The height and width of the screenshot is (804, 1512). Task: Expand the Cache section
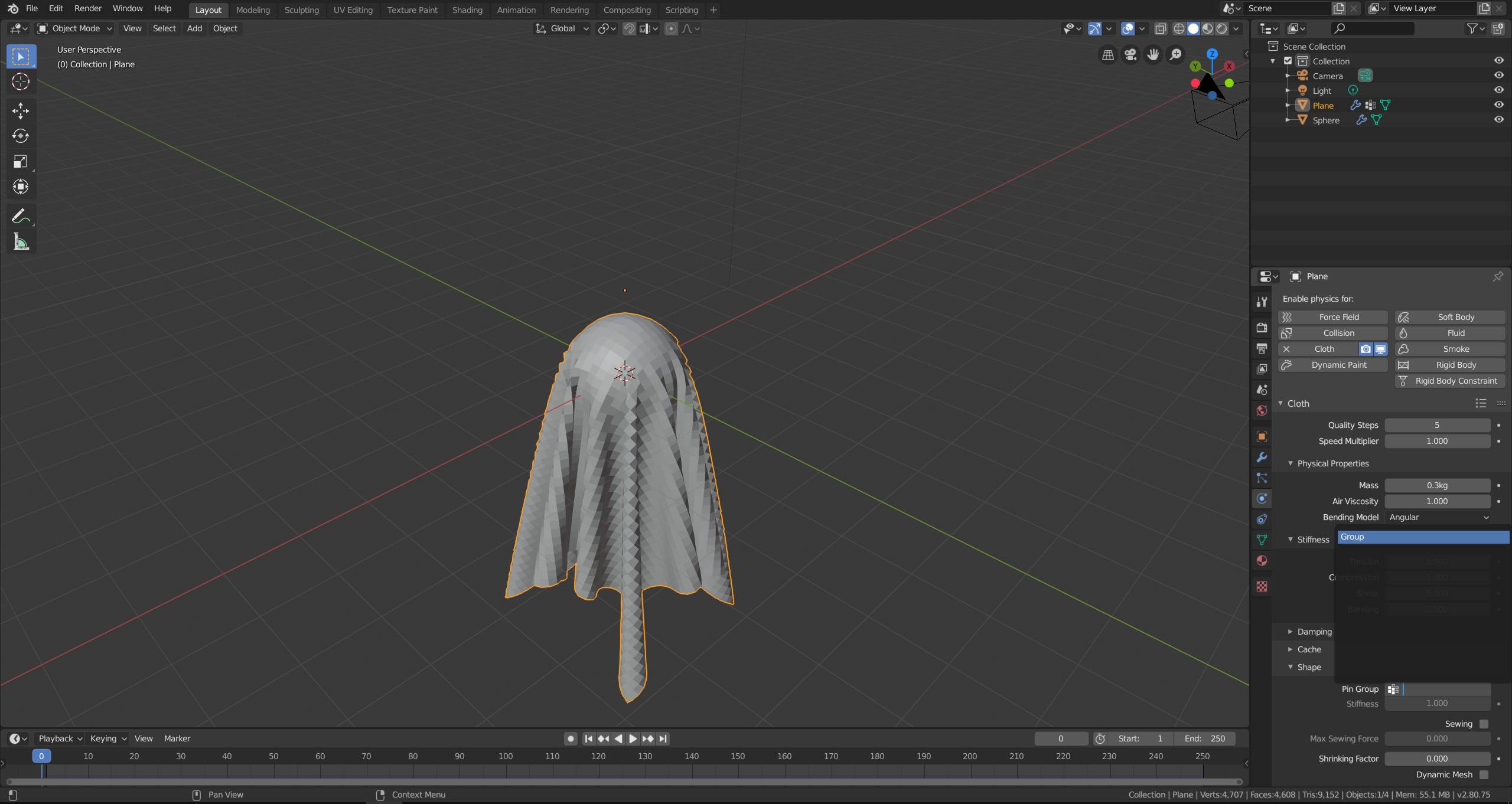1304,649
